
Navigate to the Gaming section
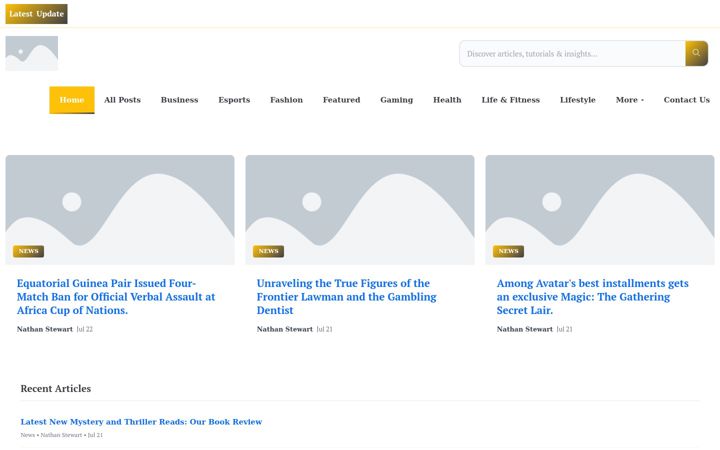(397, 100)
